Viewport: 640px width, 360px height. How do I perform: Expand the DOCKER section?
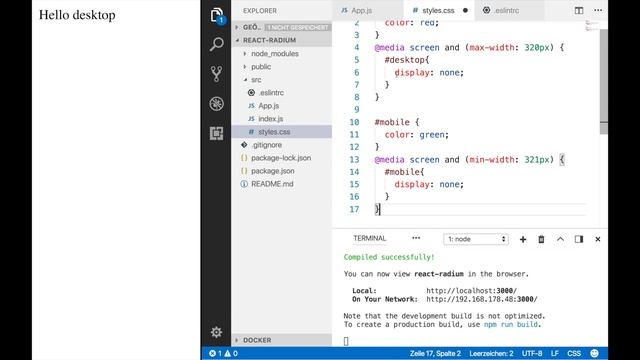(x=282, y=340)
